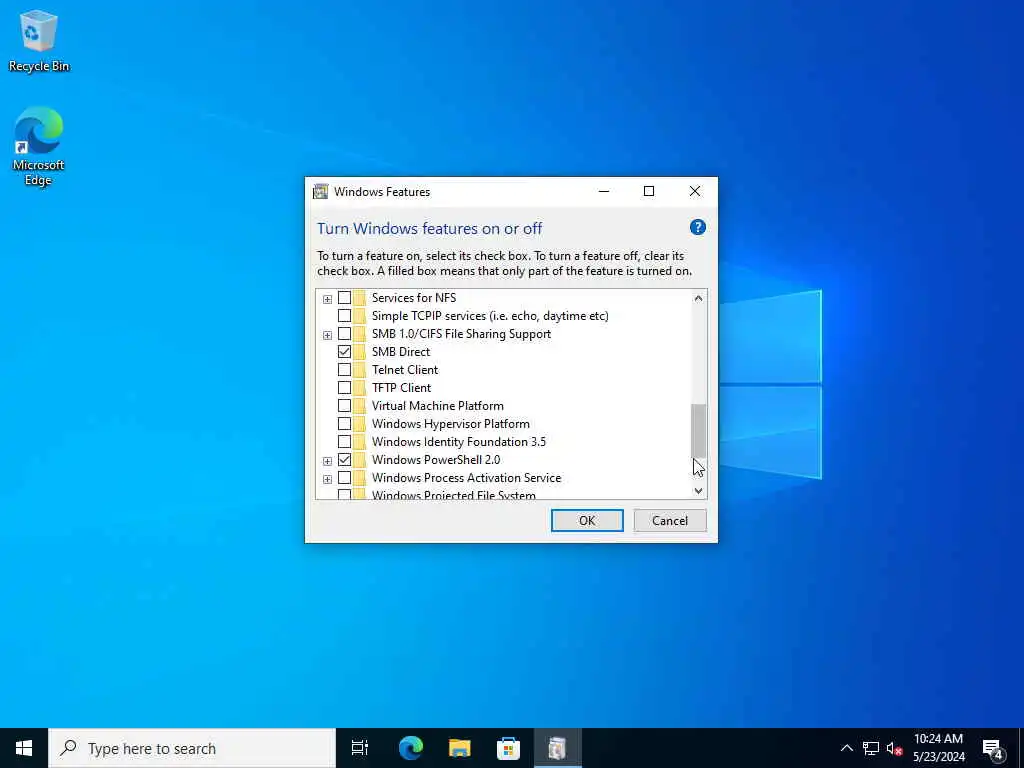Enable the Services for NFS checkbox
Image resolution: width=1024 pixels, height=768 pixels.
click(x=344, y=298)
